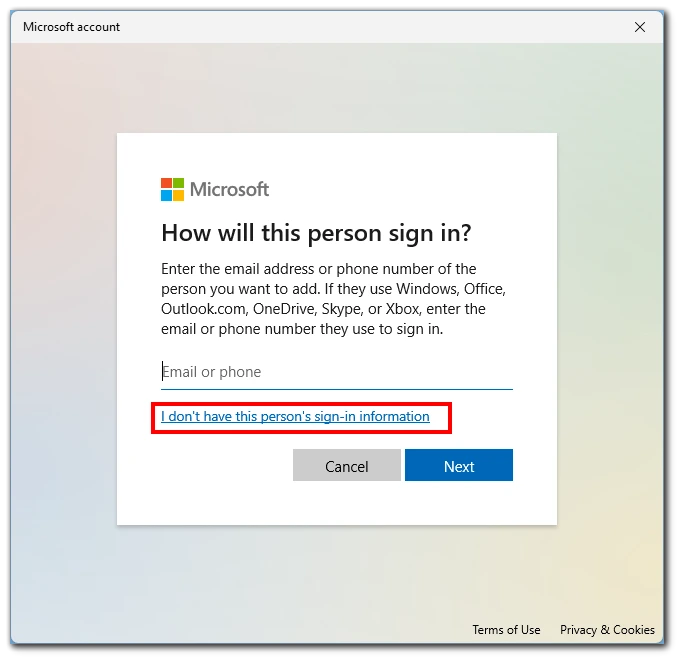Click the word "OneDrive" in the description
Viewport: 682px width, 662px height.
click(286, 309)
